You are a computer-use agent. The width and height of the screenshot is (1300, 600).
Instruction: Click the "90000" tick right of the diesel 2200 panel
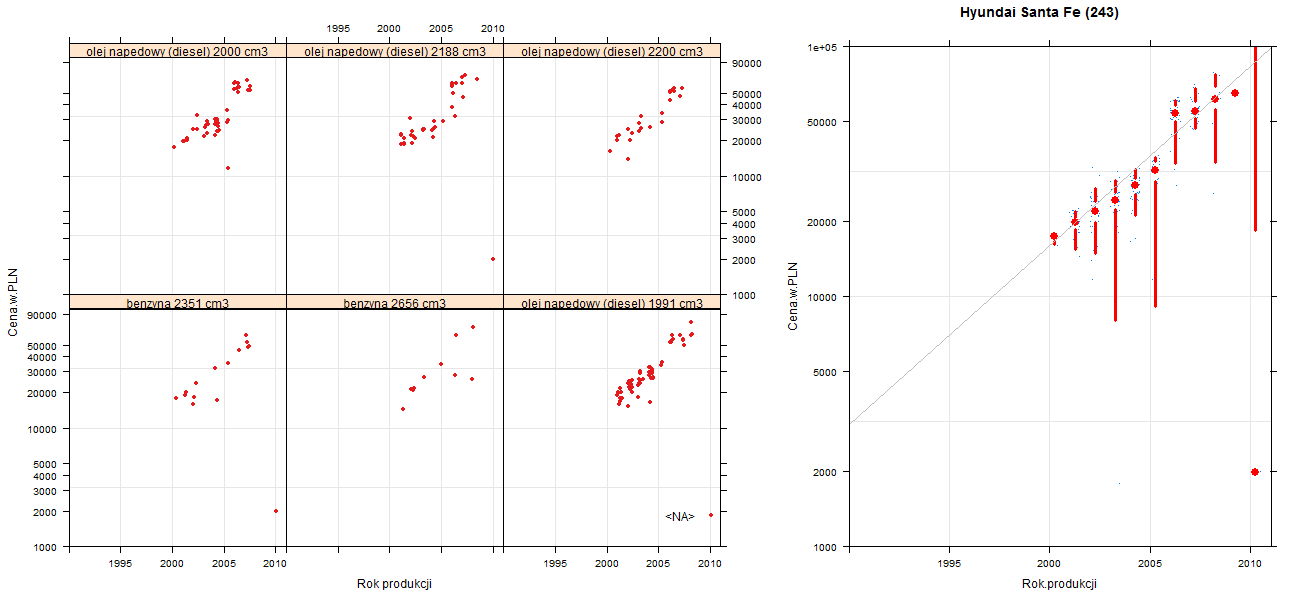click(747, 63)
